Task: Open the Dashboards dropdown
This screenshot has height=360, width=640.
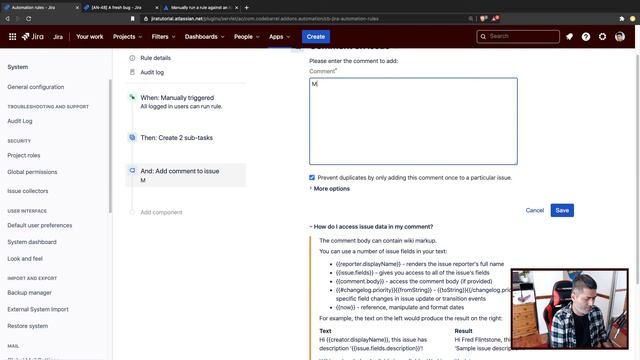Action: [x=204, y=37]
